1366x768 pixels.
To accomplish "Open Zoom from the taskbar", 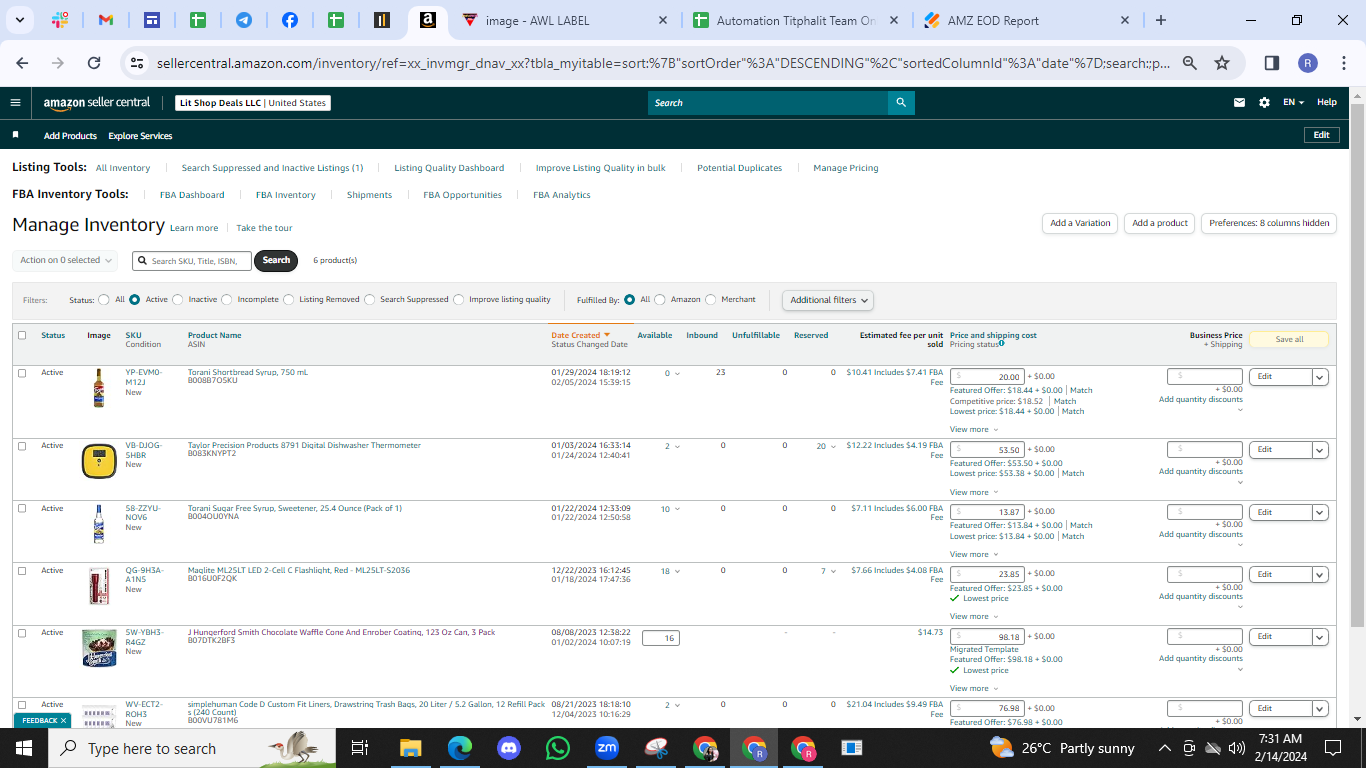I will point(606,748).
